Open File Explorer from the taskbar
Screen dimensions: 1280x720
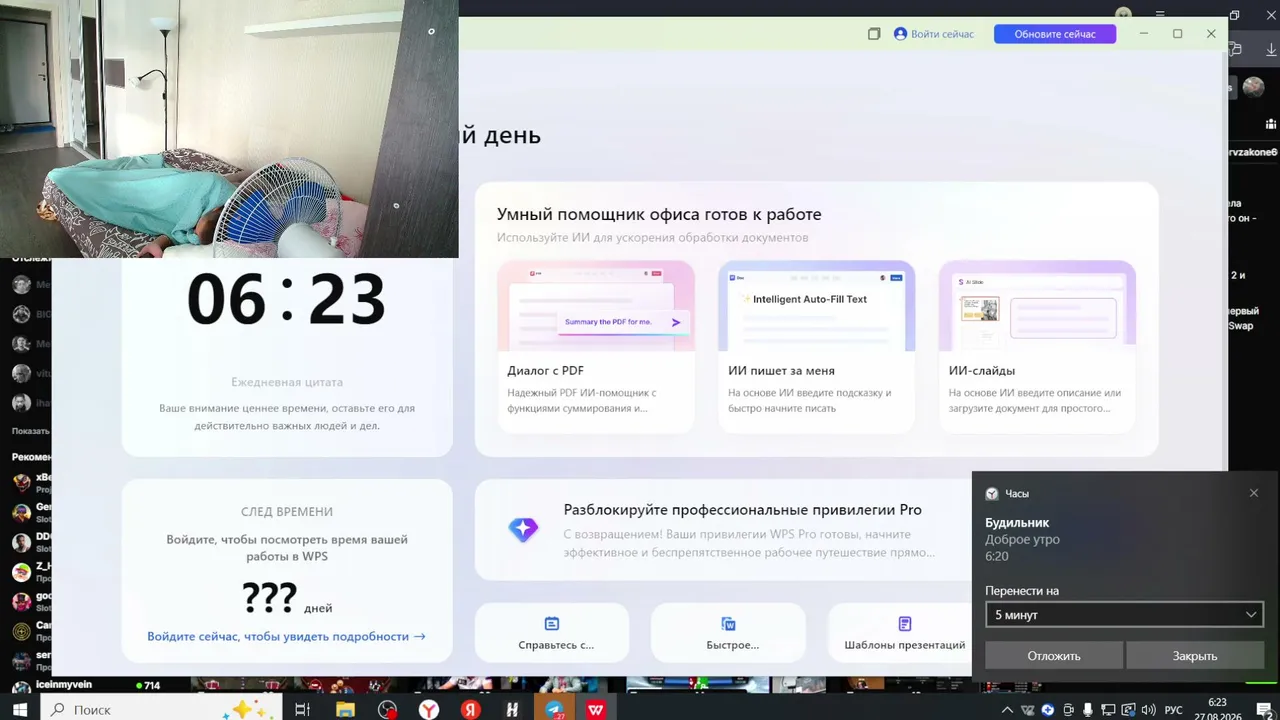point(345,709)
